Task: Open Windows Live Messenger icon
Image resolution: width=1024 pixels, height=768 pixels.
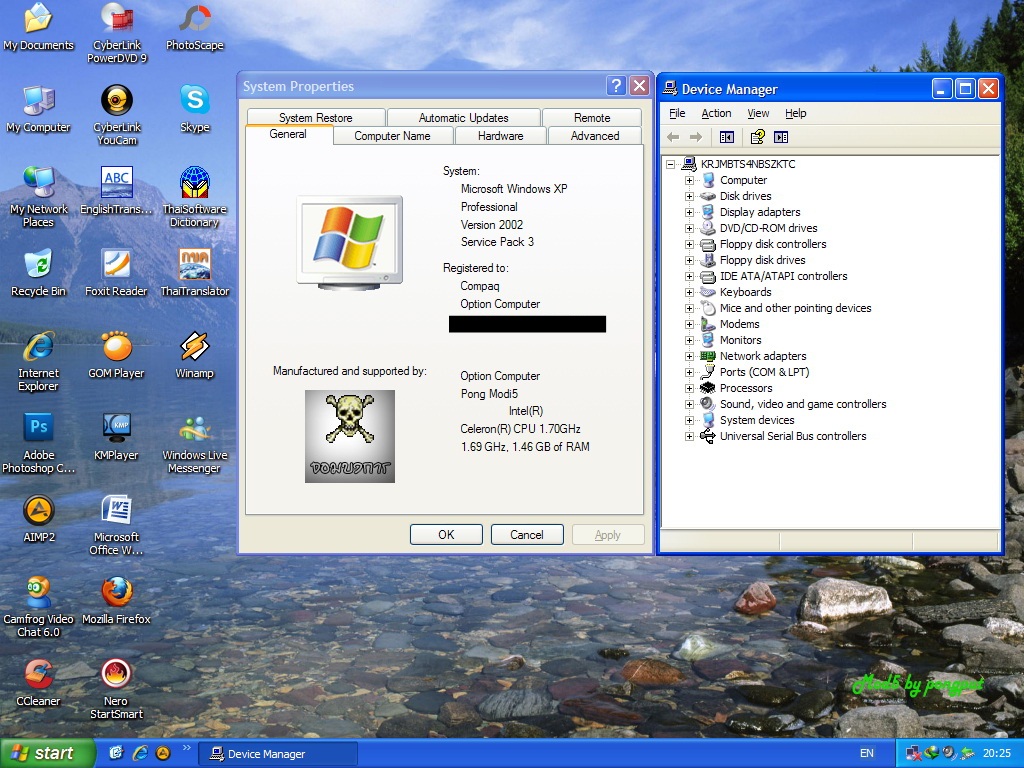Action: tap(195, 443)
